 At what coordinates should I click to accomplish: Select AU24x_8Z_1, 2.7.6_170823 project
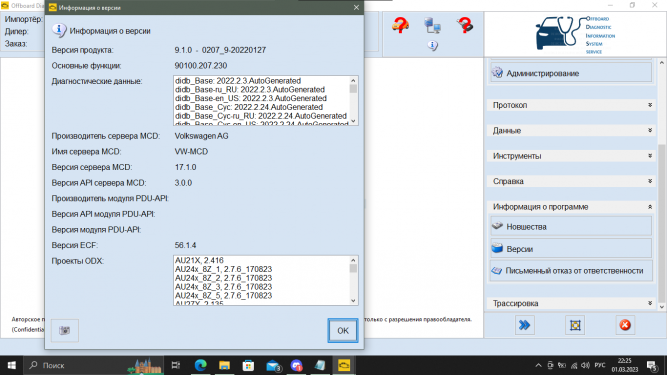click(x=223, y=269)
